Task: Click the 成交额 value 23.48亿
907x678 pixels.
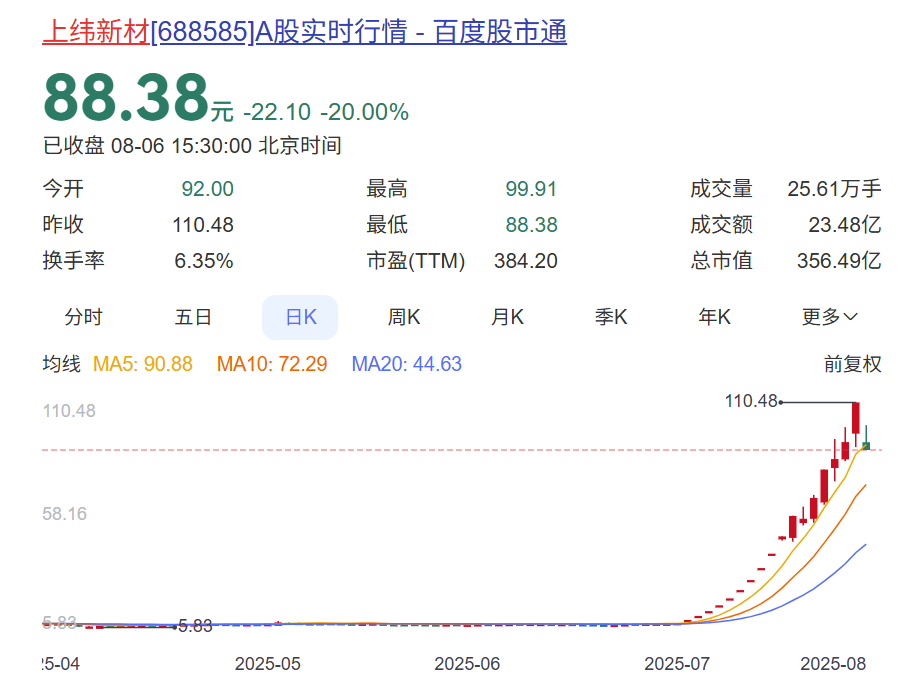Action: pos(845,225)
